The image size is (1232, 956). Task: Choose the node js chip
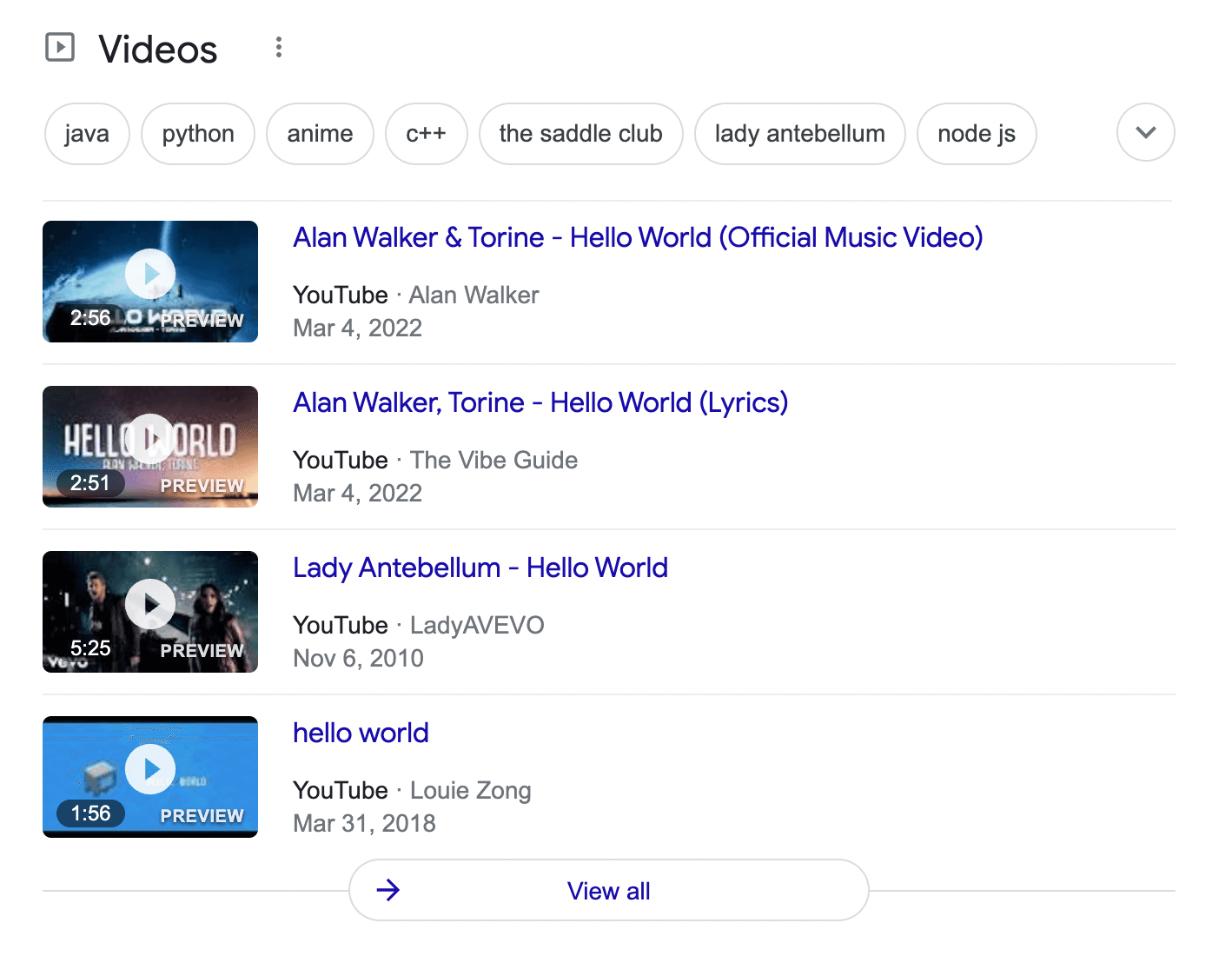tap(977, 134)
